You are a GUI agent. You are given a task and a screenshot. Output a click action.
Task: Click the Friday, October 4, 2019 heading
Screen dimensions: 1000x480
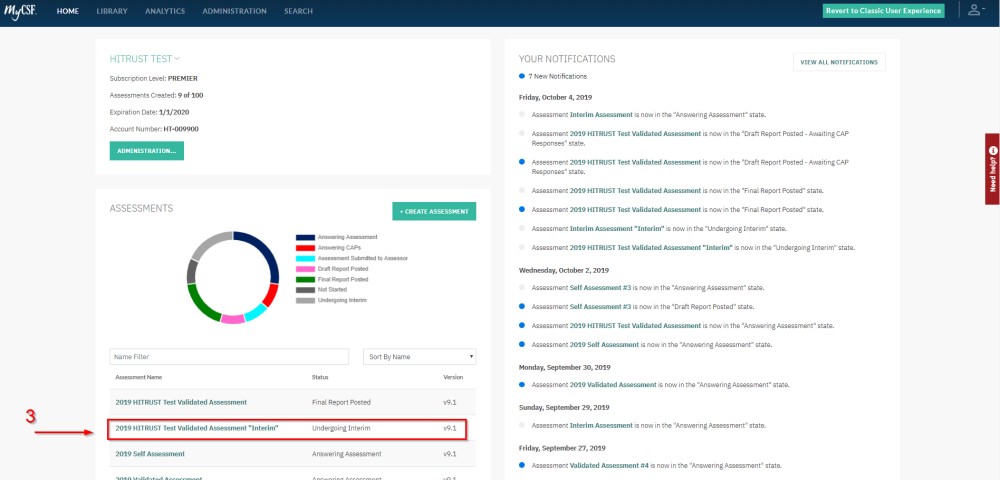[x=555, y=98]
